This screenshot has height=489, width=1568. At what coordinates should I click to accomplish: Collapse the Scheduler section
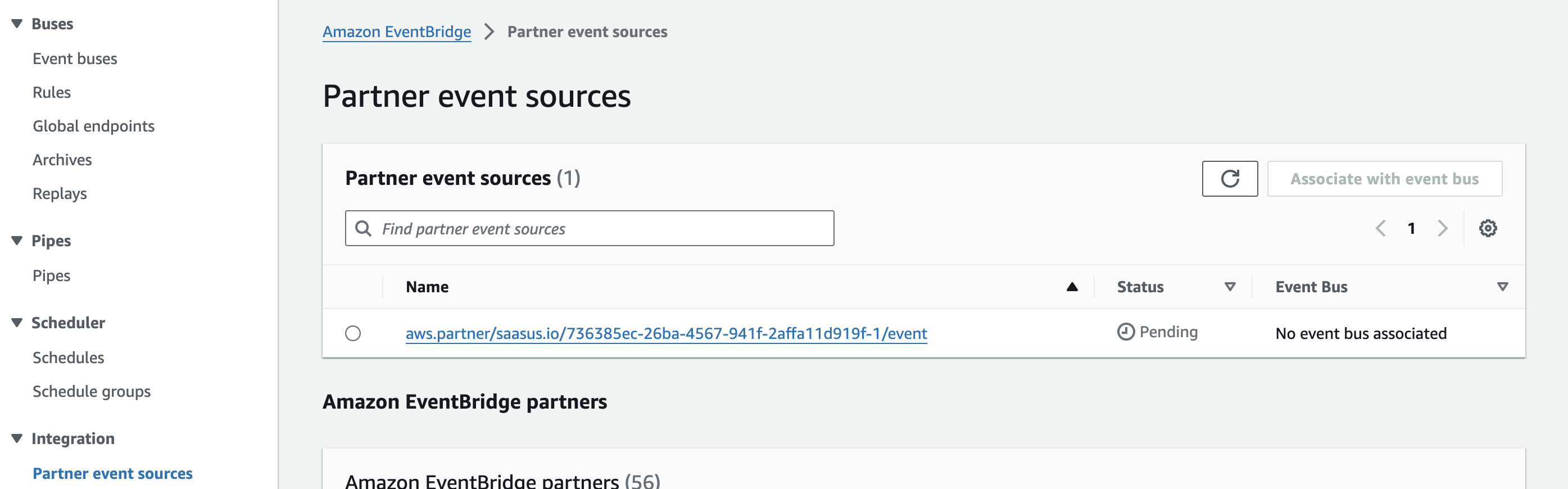point(17,323)
